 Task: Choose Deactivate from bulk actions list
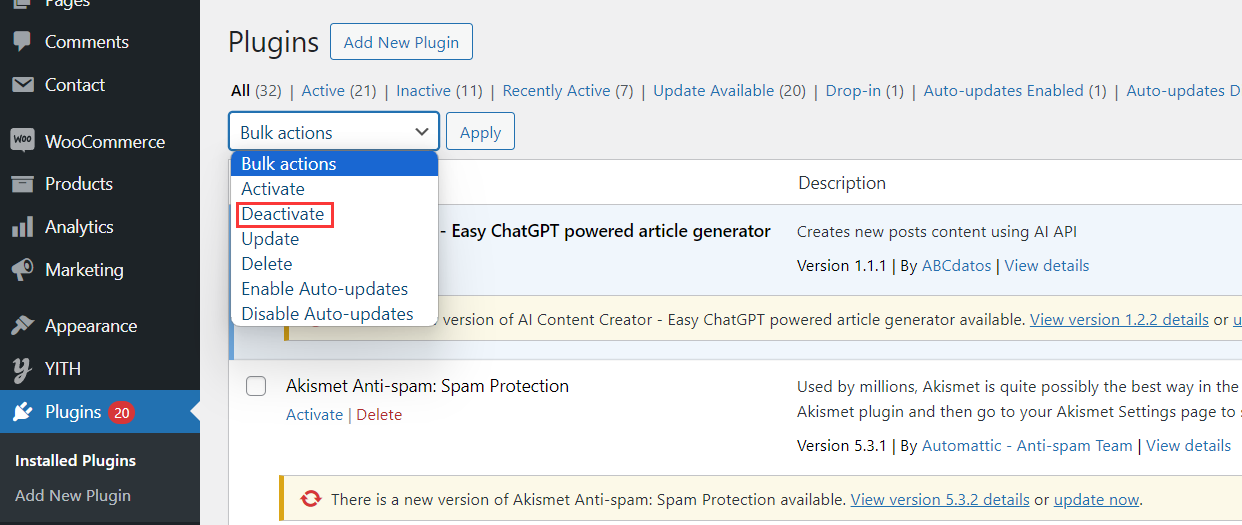click(283, 214)
